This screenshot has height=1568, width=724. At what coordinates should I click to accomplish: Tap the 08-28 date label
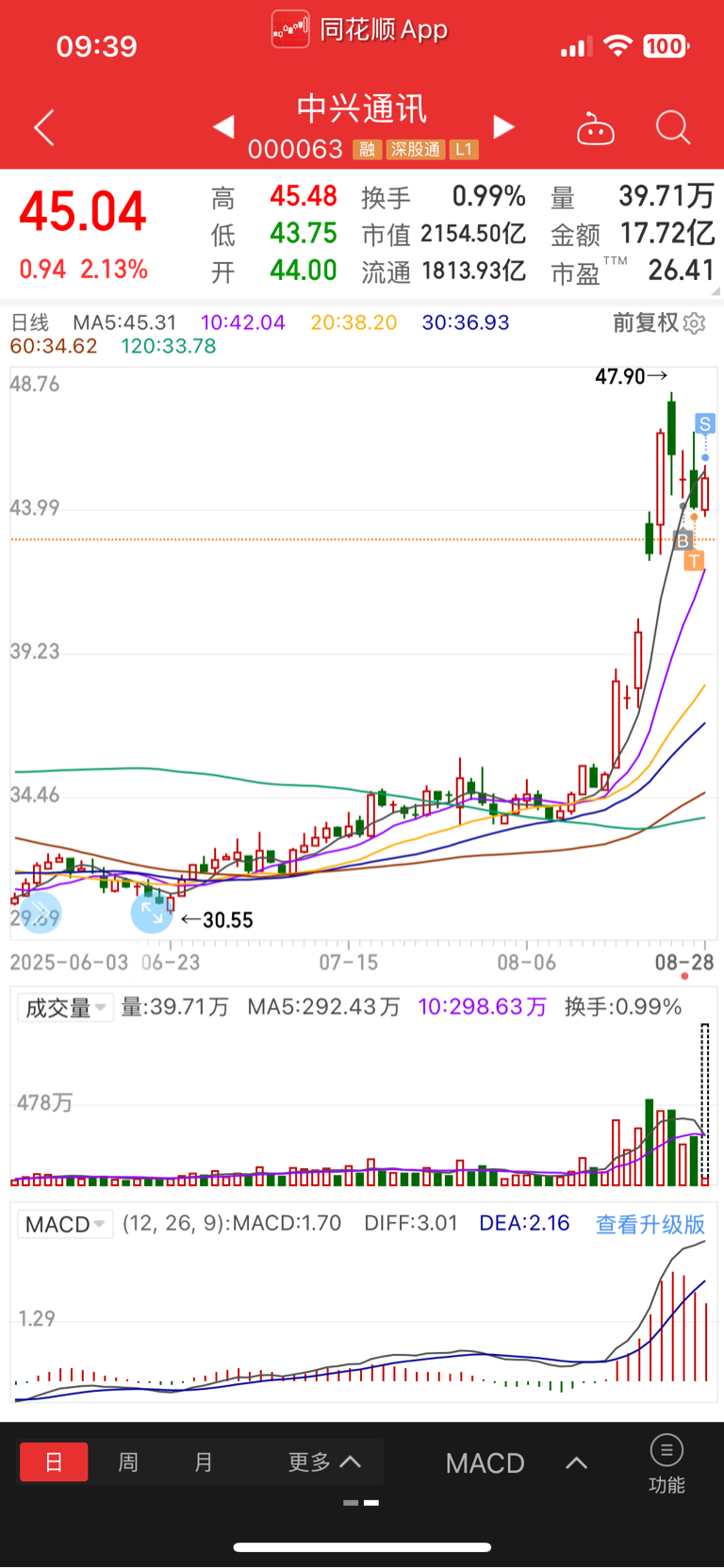coord(684,963)
